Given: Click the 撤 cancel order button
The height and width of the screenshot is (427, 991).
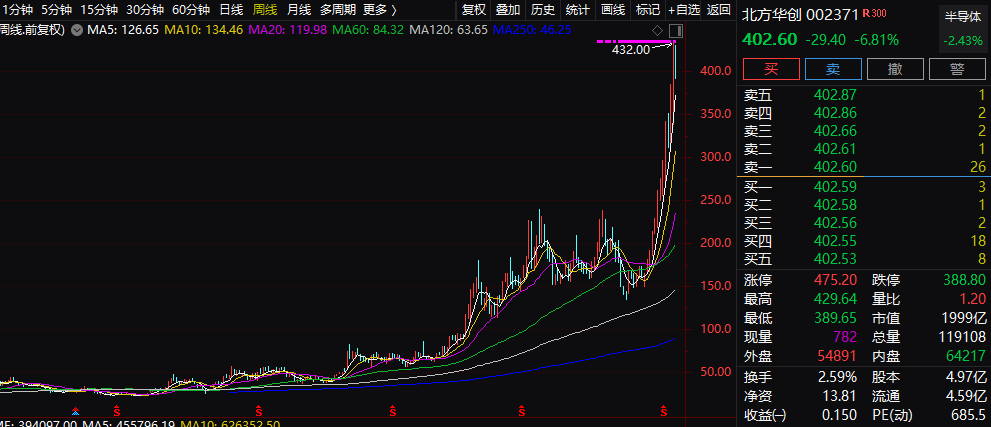Looking at the screenshot, I should point(895,69).
